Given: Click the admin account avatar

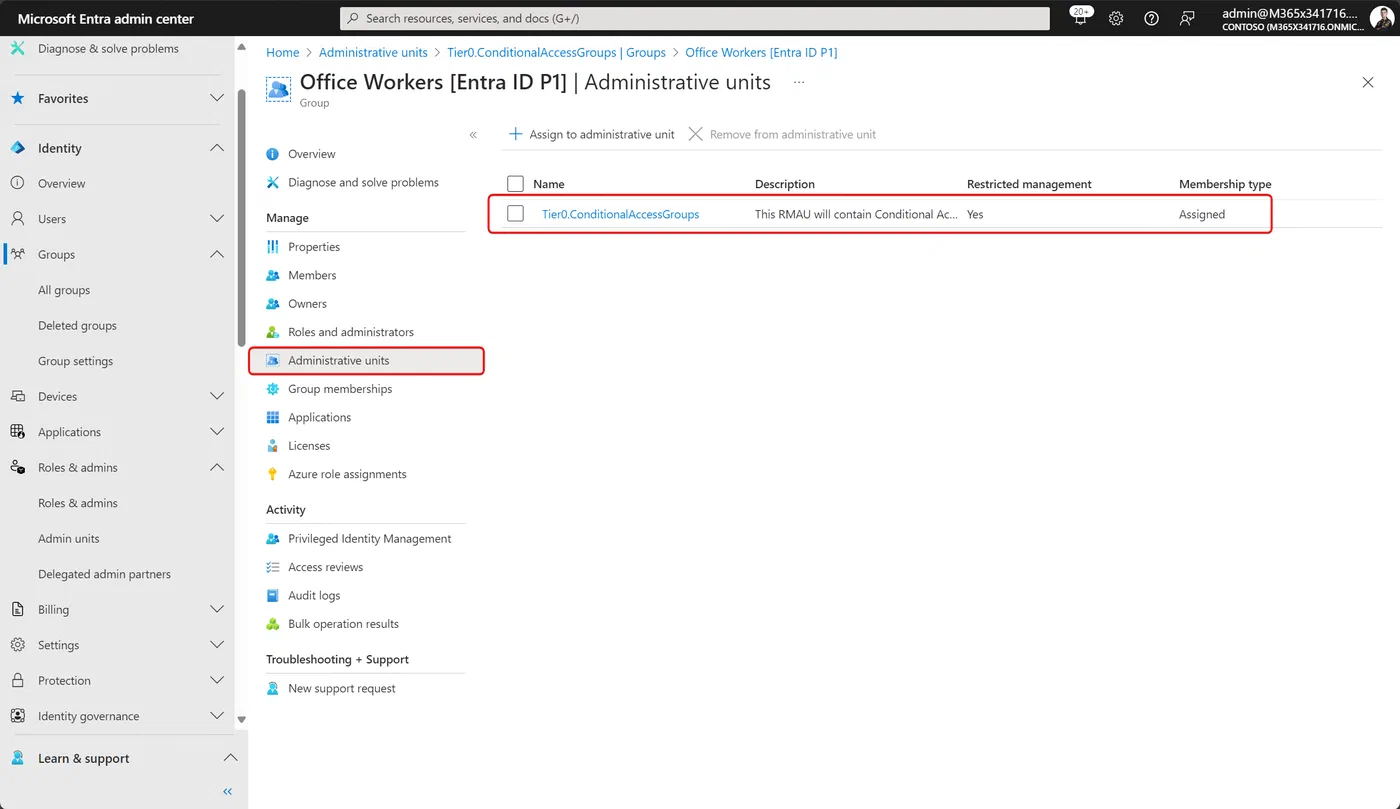Looking at the screenshot, I should click(1381, 18).
